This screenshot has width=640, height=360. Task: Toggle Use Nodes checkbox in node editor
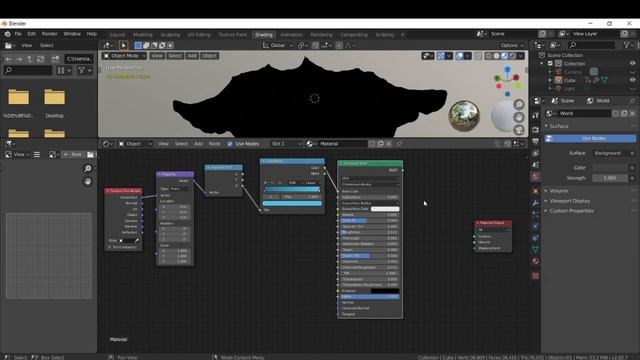[230, 144]
